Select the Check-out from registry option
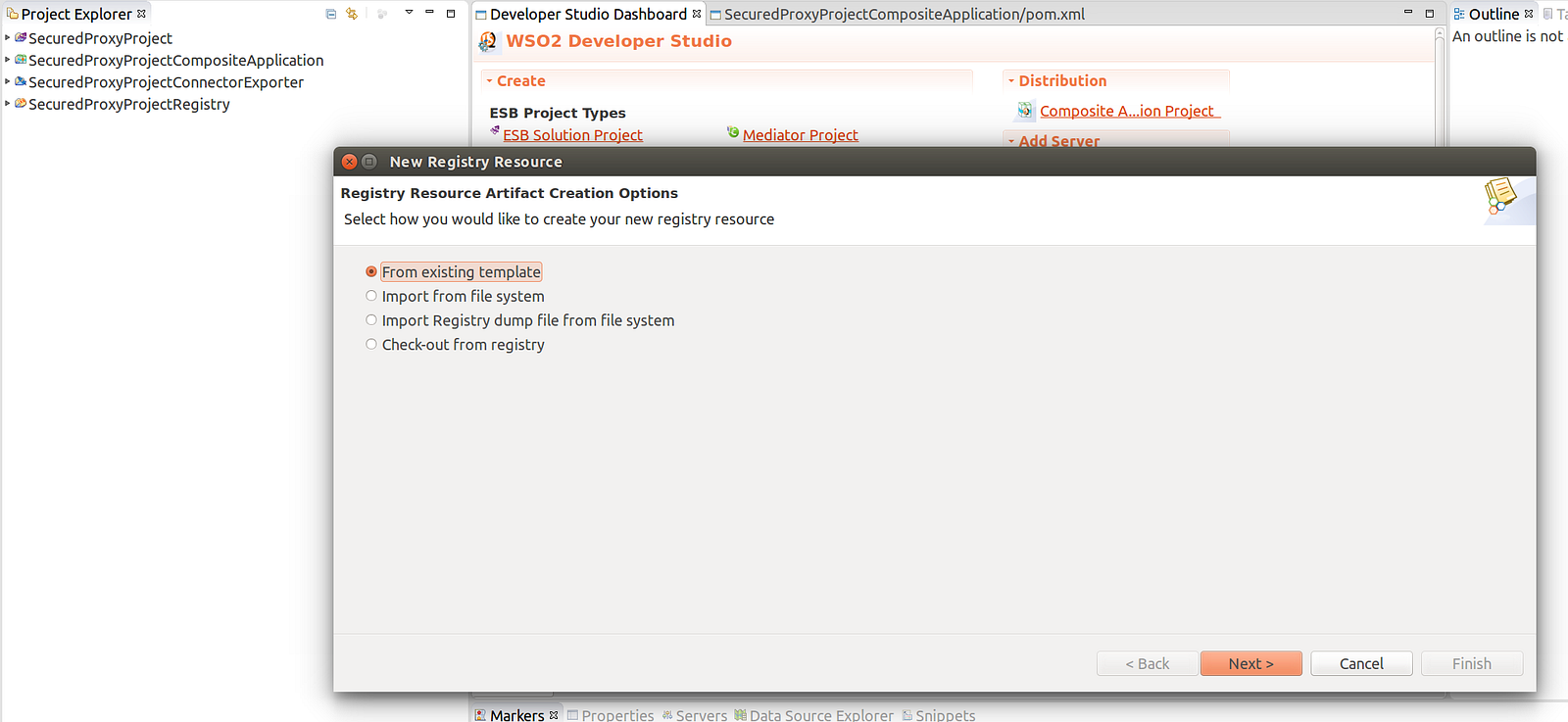 click(455, 345)
